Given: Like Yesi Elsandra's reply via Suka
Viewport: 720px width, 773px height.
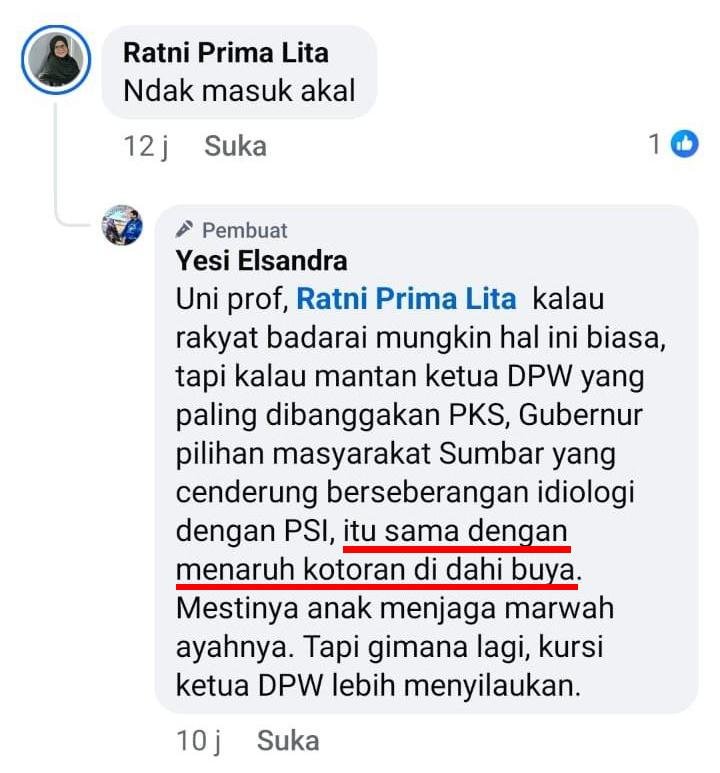Looking at the screenshot, I should (x=288, y=740).
